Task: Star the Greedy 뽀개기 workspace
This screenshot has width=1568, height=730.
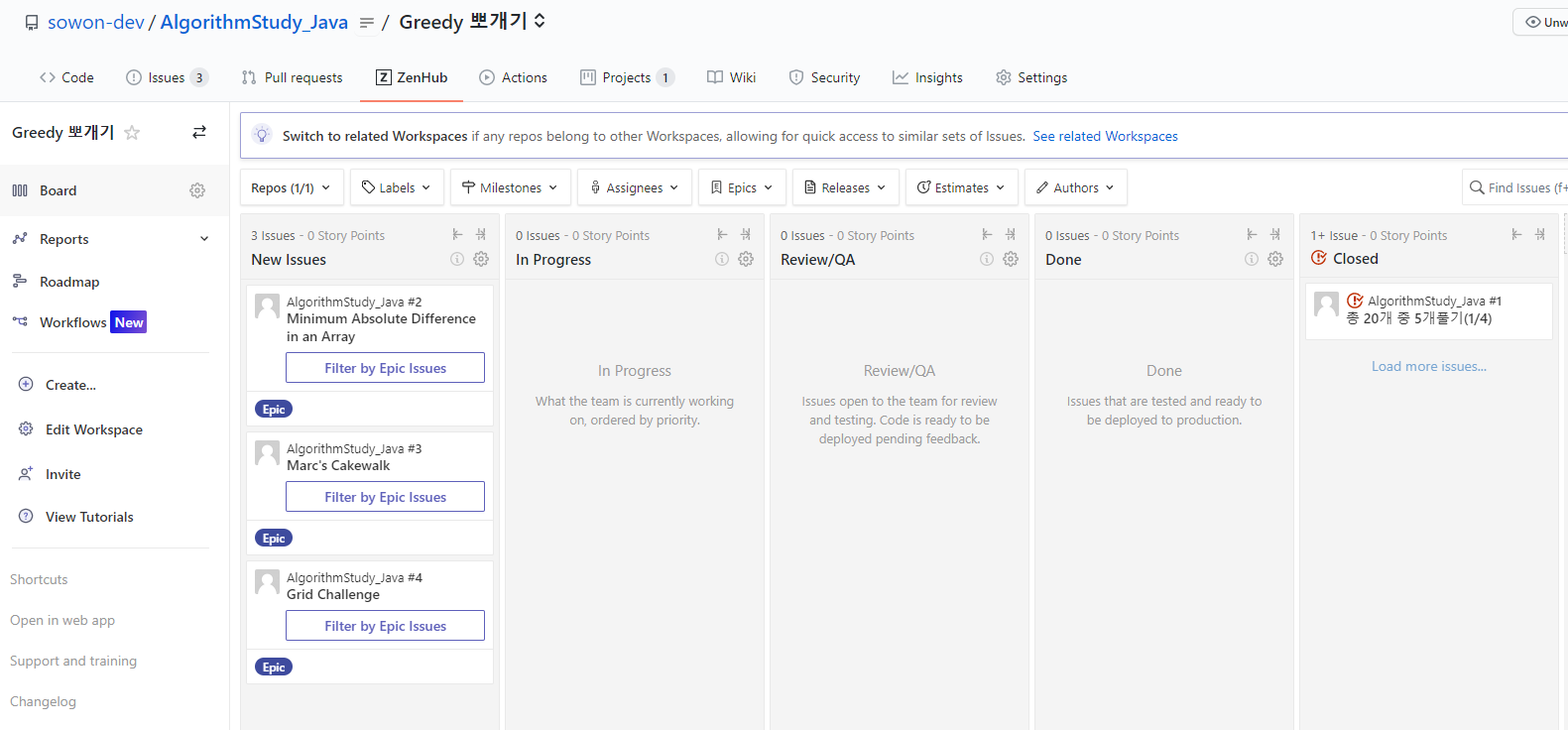Action: (132, 133)
